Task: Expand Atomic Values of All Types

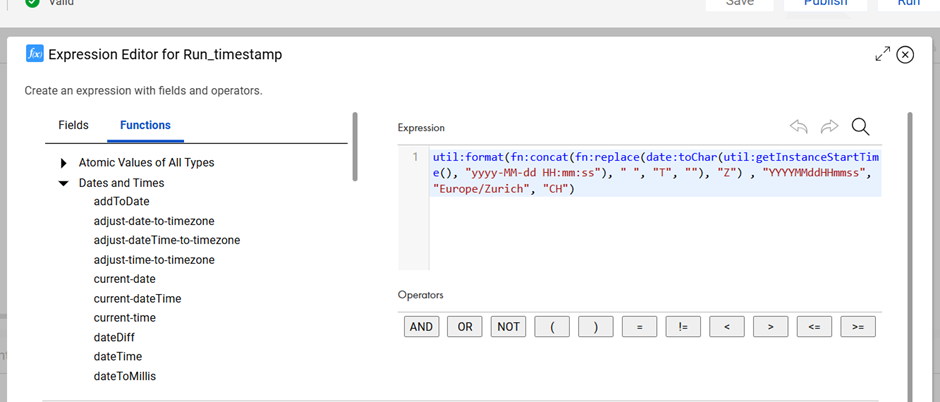Action: [x=64, y=163]
